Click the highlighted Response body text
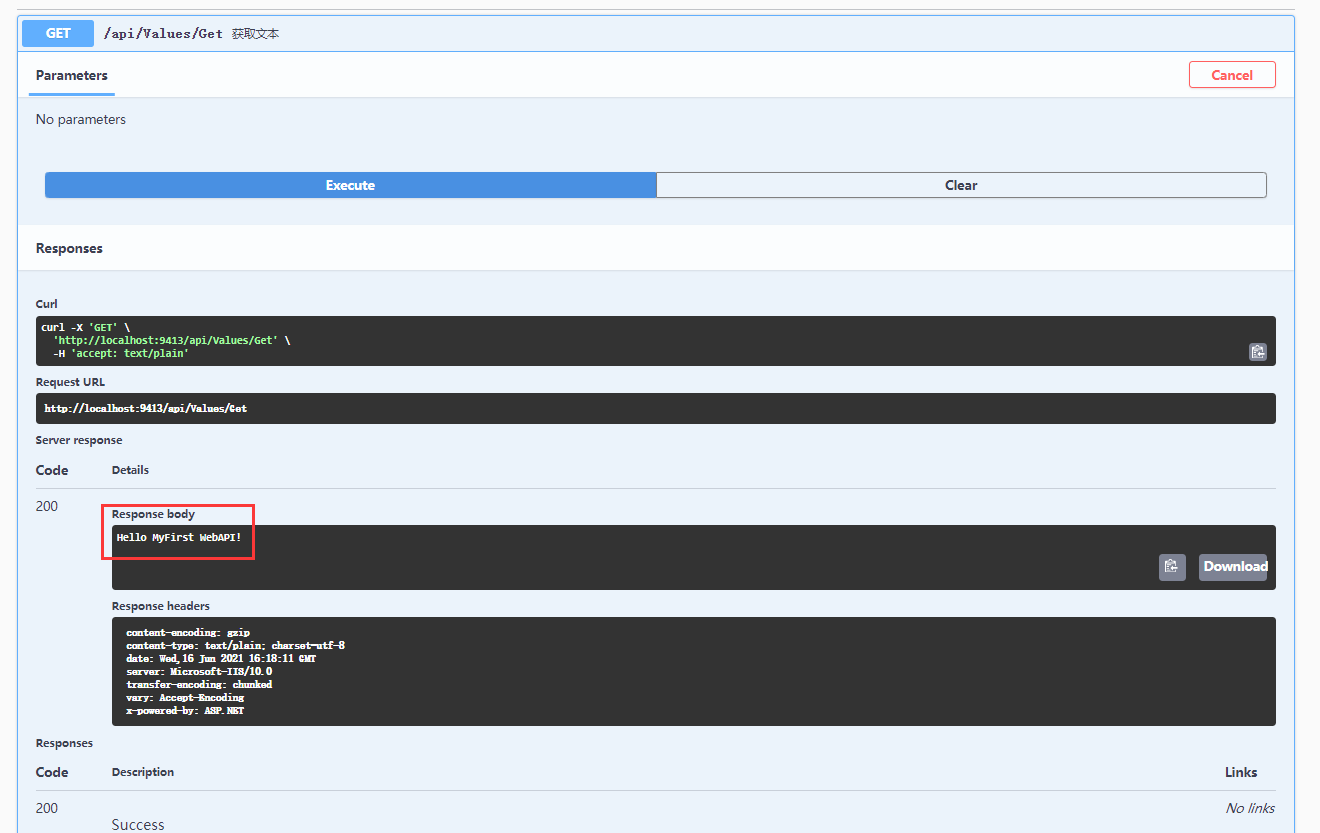Viewport: 1320px width, 833px height. point(152,513)
